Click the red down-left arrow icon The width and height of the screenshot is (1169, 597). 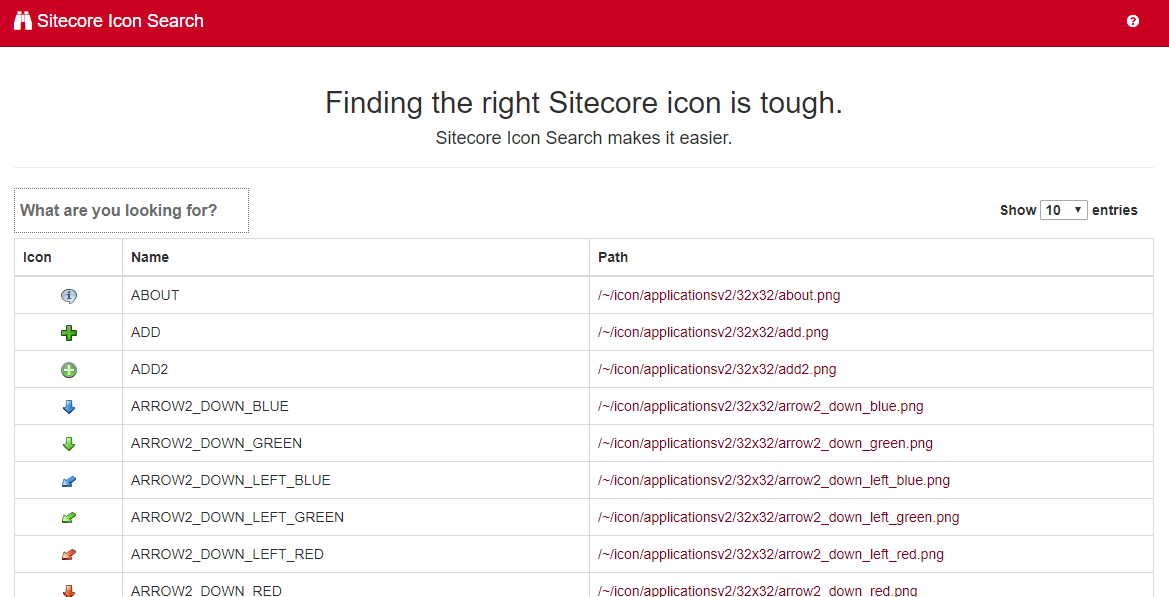[x=69, y=555]
